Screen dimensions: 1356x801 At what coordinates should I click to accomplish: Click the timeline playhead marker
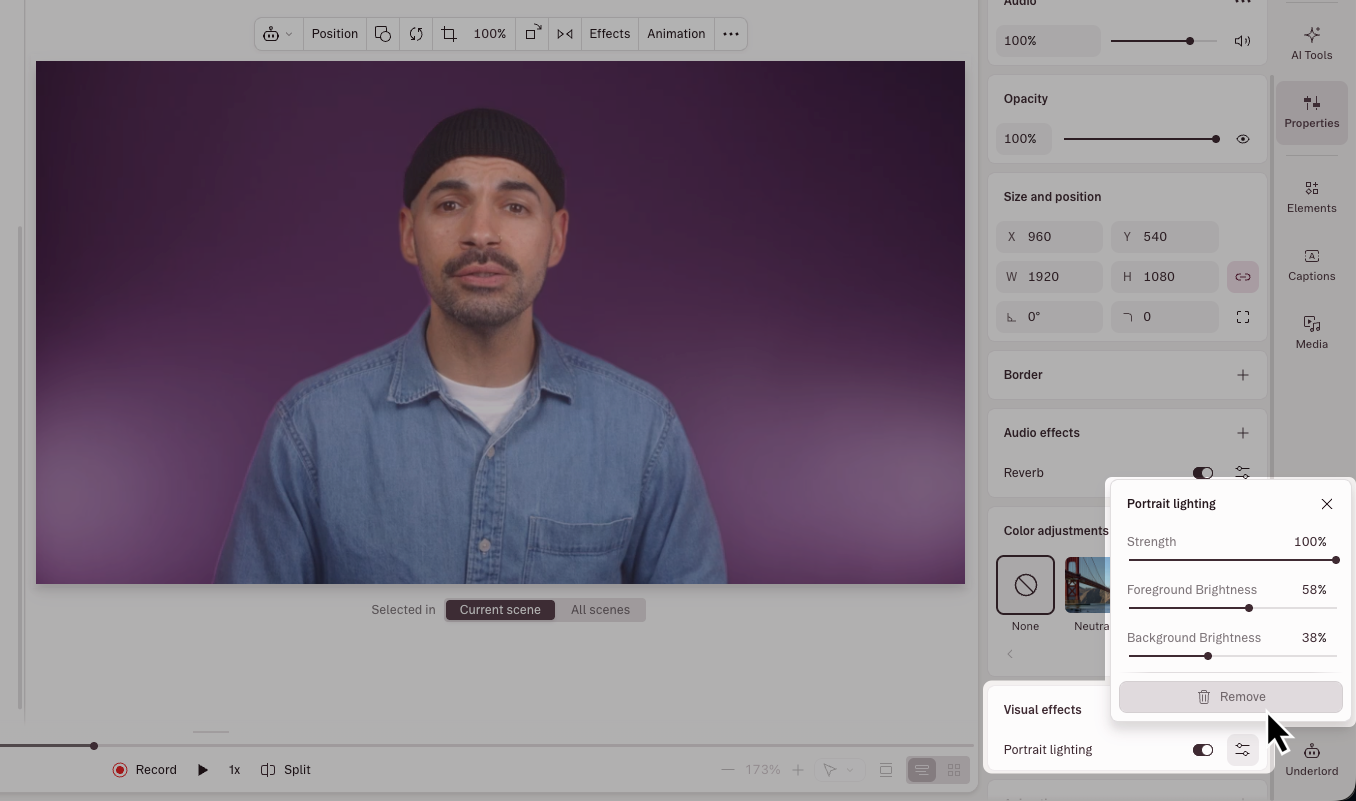point(94,746)
